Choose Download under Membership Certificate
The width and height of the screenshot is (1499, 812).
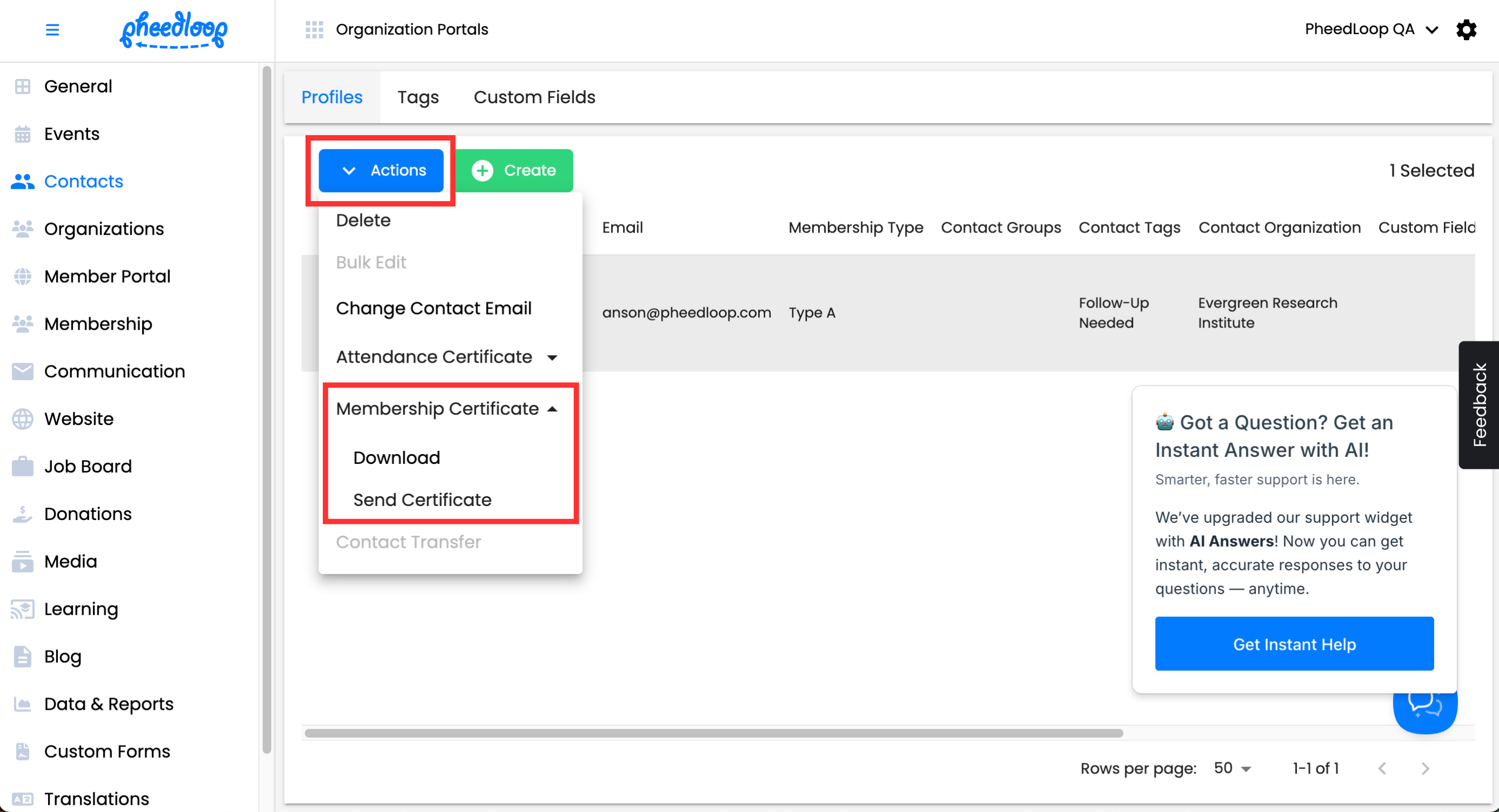pyautogui.click(x=396, y=457)
